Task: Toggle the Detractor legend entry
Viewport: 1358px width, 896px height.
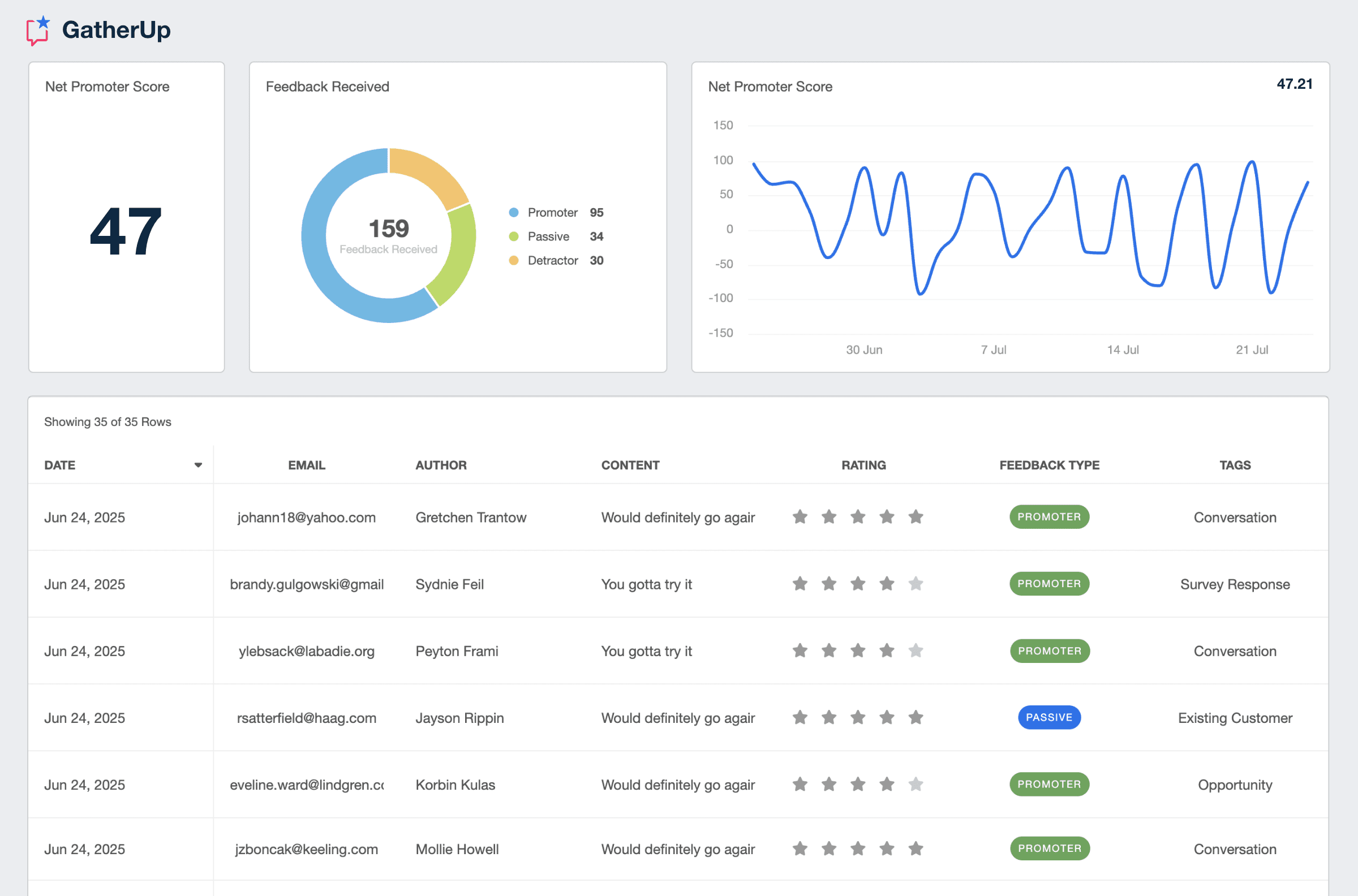Action: pos(552,261)
